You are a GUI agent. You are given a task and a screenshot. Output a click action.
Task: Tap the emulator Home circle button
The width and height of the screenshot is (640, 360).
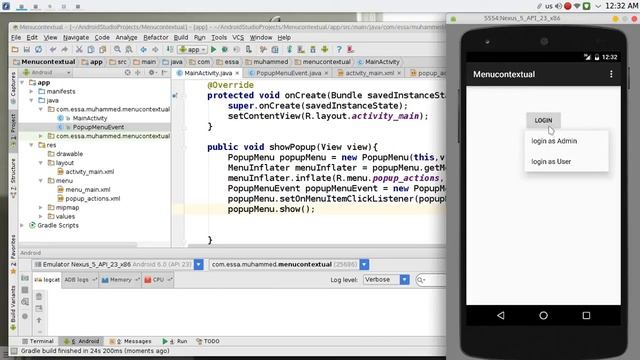pos(543,316)
